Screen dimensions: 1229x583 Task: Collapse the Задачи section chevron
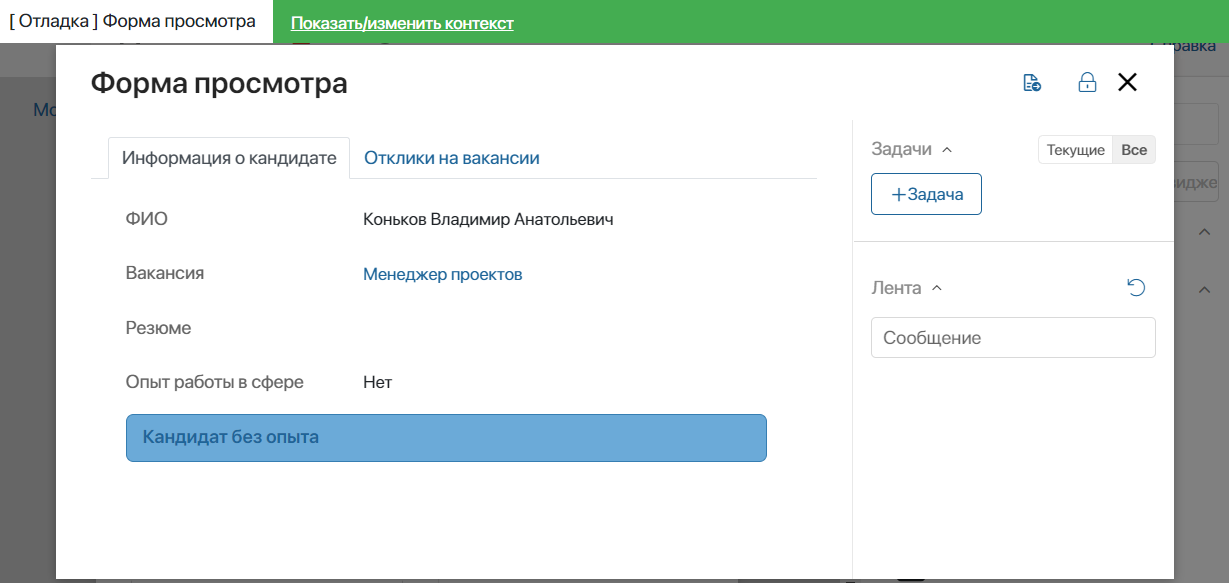[947, 150]
